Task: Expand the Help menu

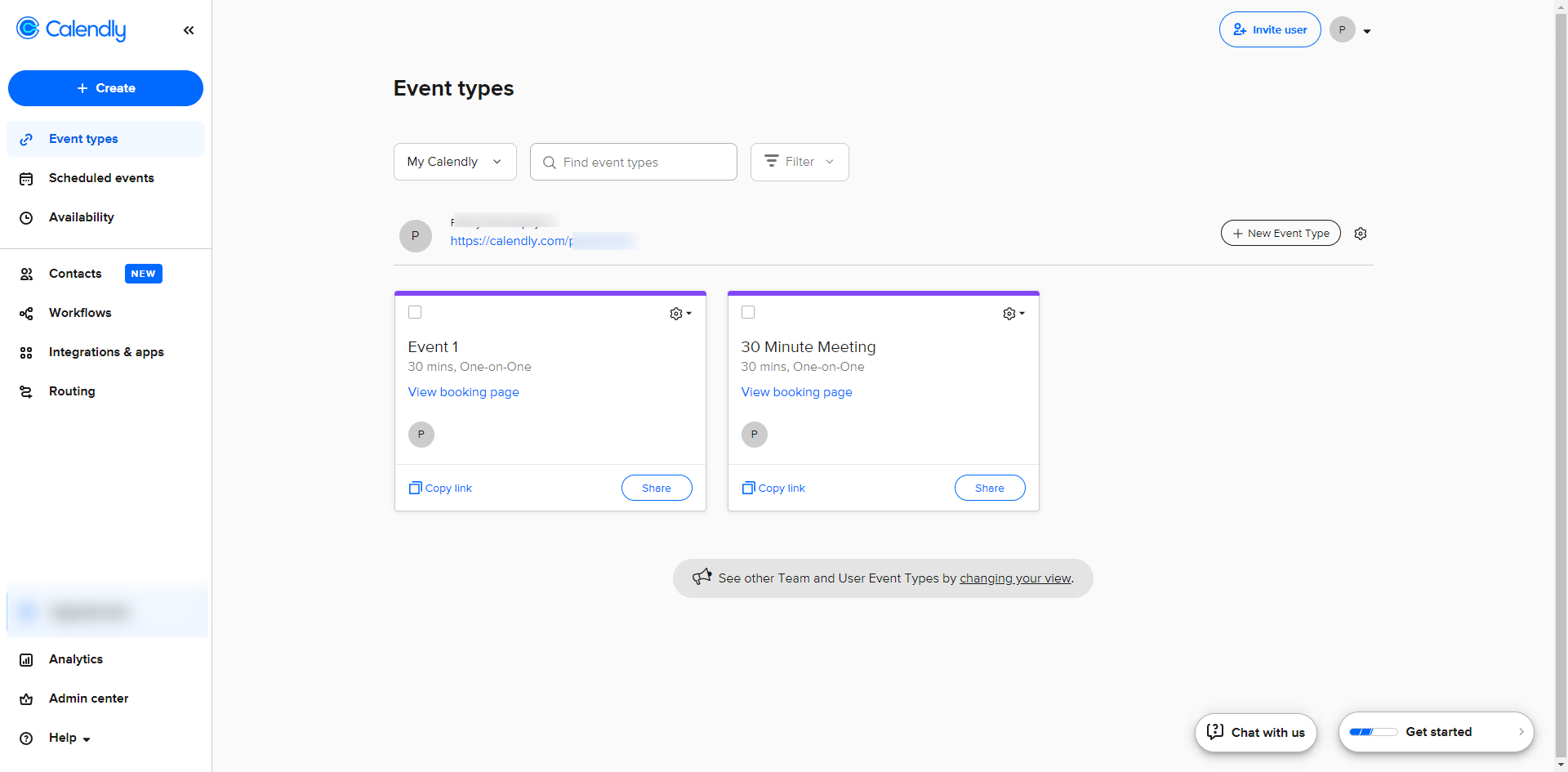Action: point(69,738)
